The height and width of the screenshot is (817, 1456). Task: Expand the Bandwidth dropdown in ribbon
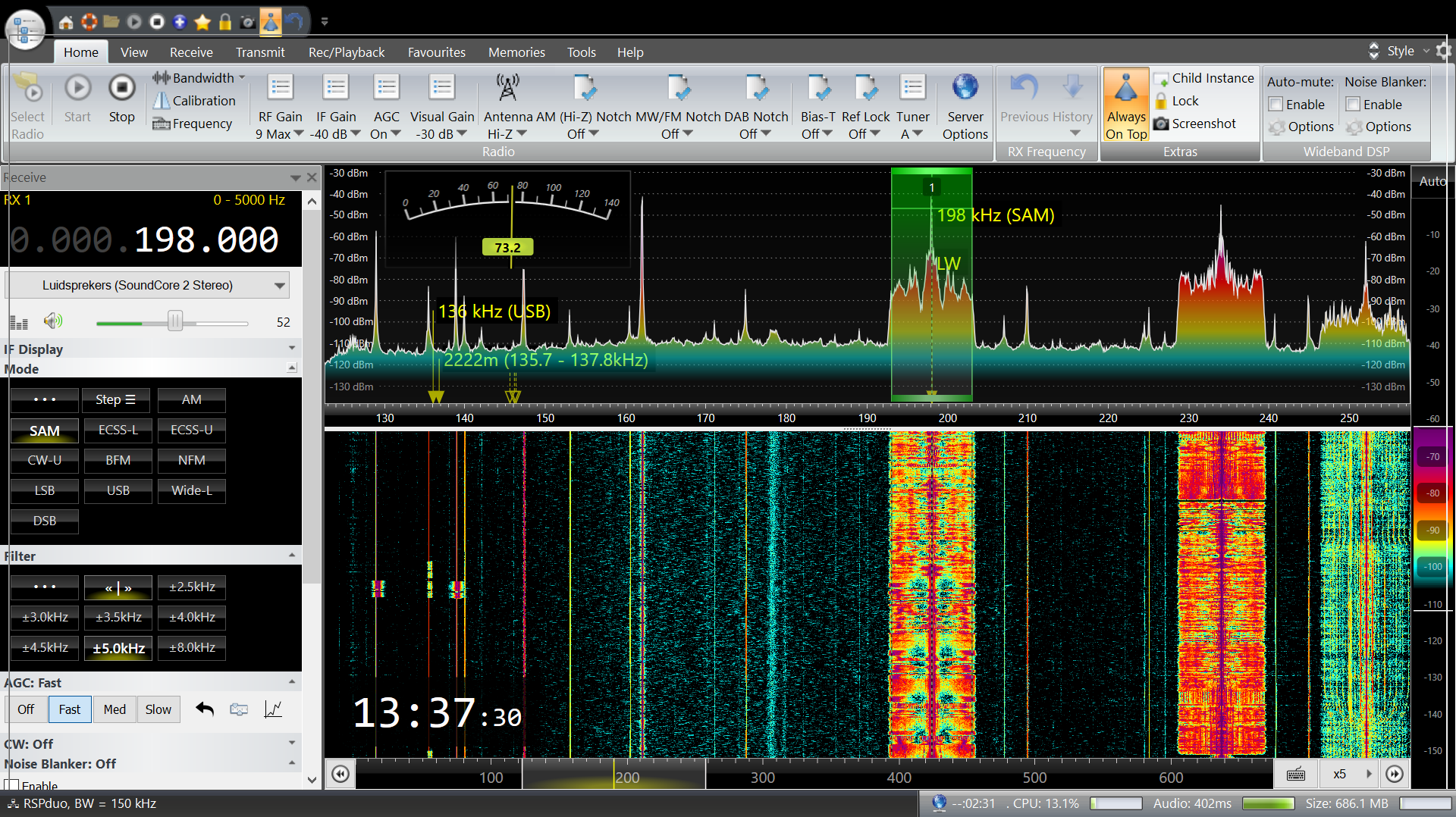[243, 77]
